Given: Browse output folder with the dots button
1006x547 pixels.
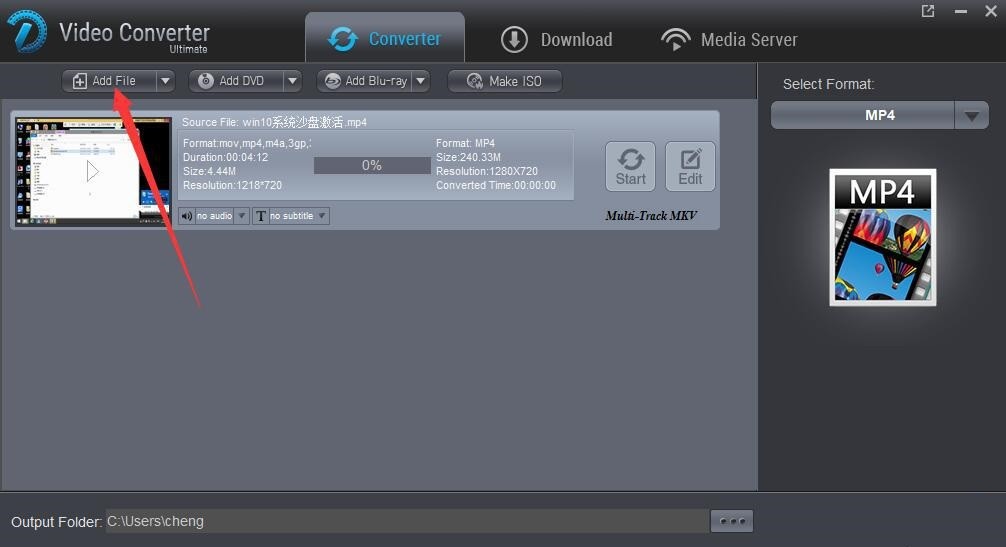Looking at the screenshot, I should [732, 521].
